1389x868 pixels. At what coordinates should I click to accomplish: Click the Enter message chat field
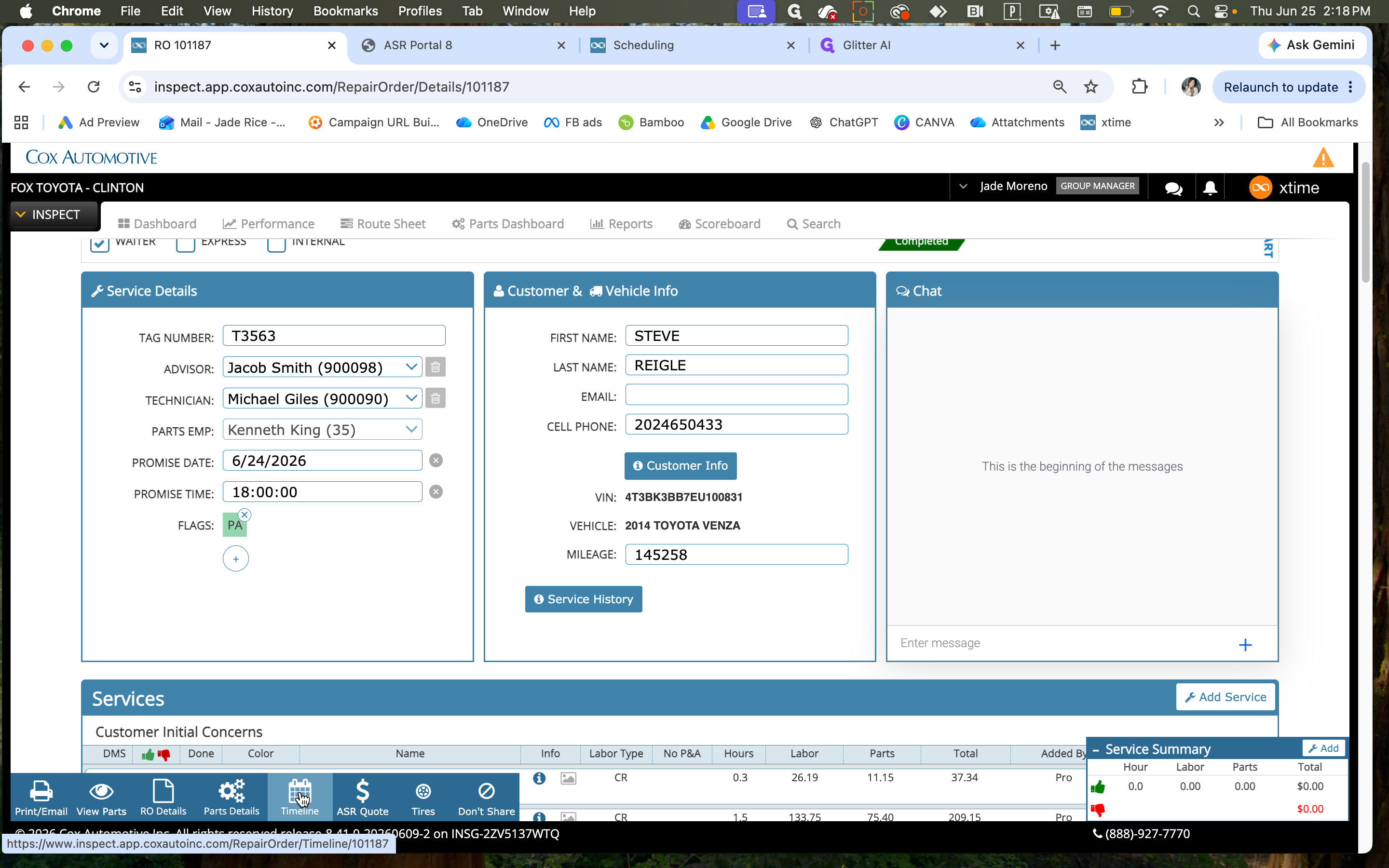1061,643
